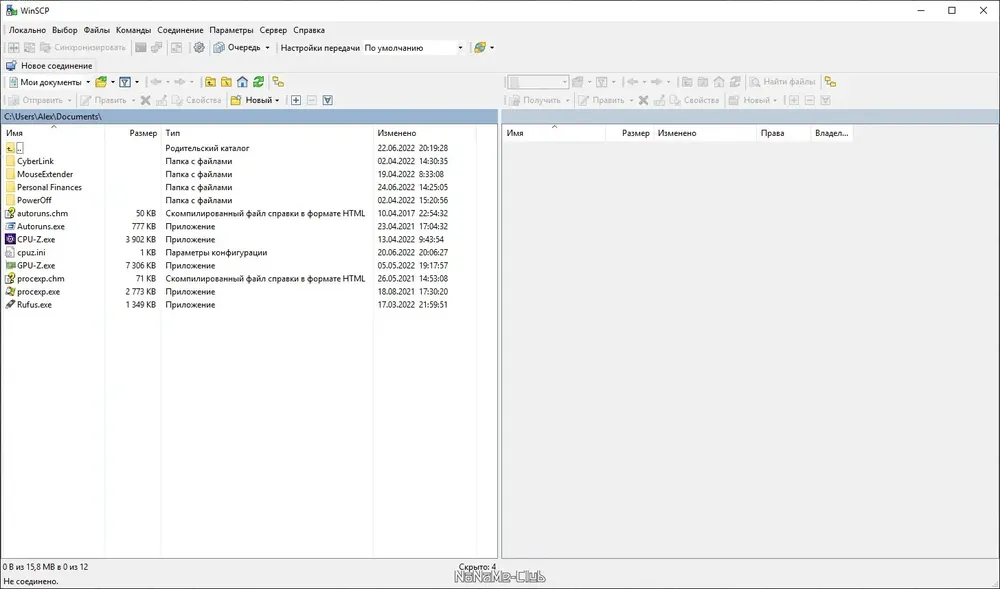Click the console terminal icon in main toolbar

140,48
